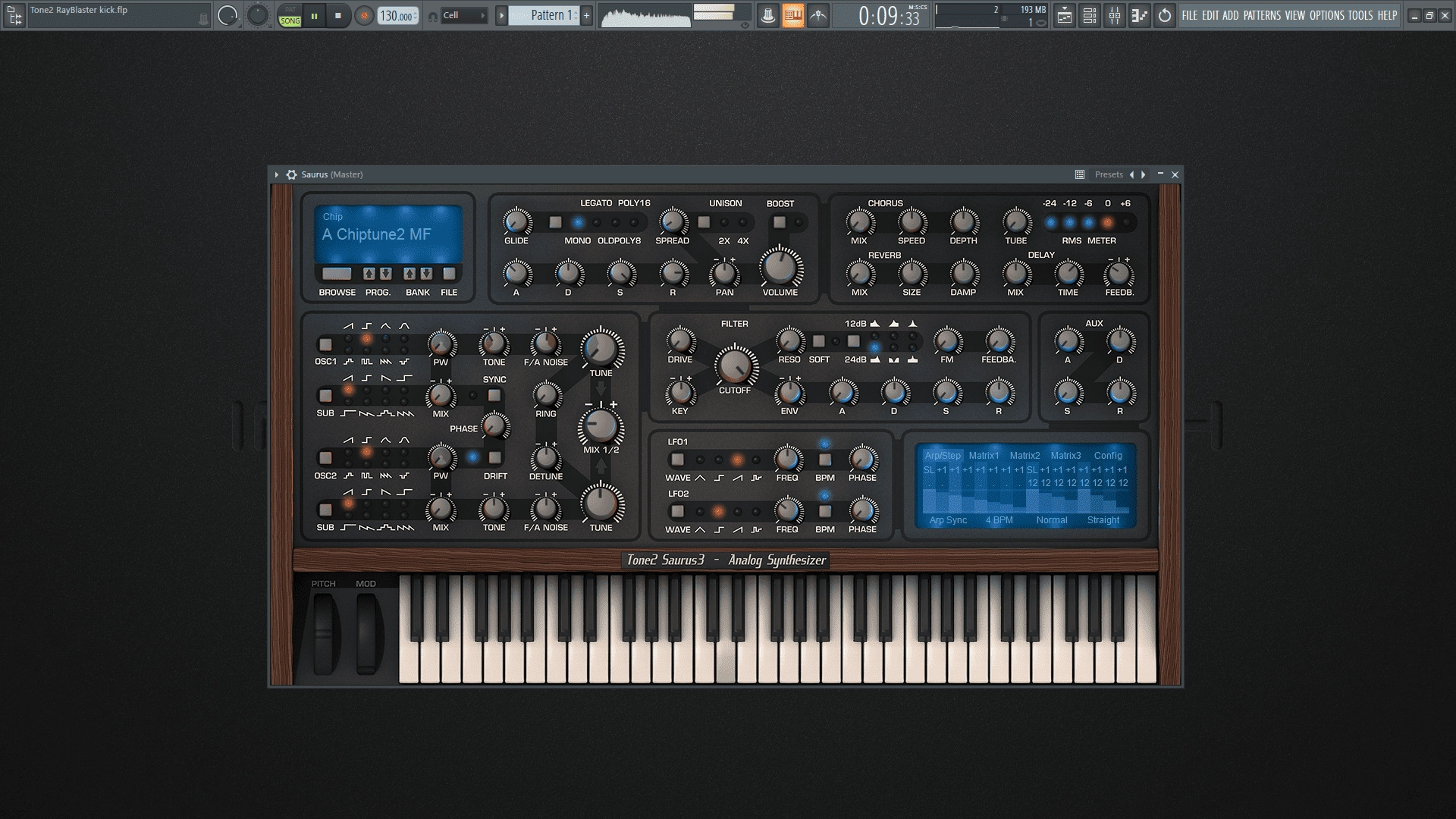Toggle the DRIFT button
This screenshot has height=819, width=1456.
click(494, 458)
